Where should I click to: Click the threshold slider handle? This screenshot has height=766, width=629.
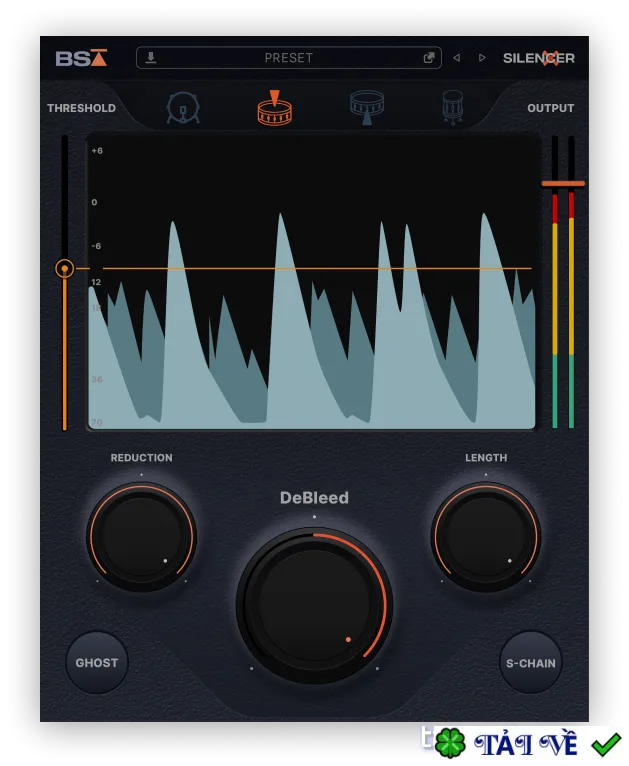point(64,268)
